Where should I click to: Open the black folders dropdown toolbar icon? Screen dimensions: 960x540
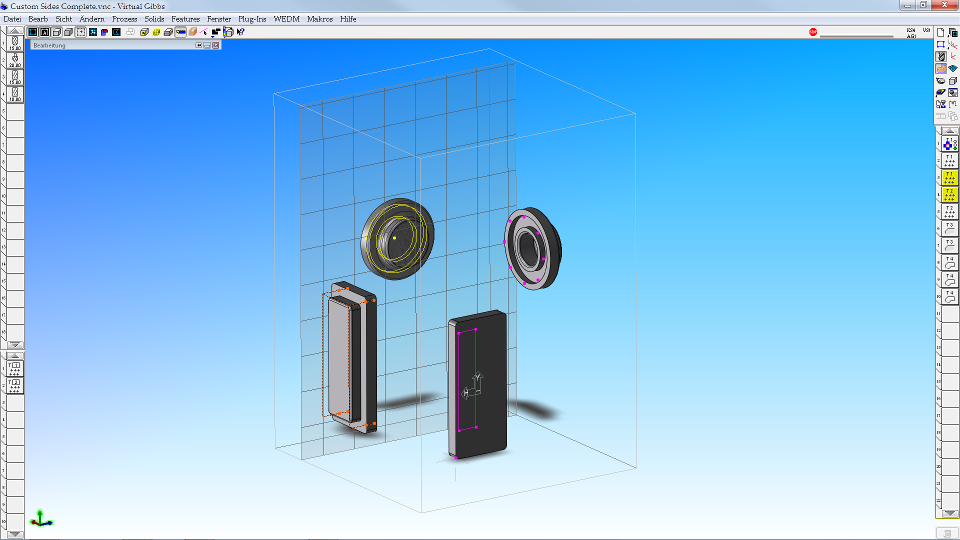pos(216,32)
